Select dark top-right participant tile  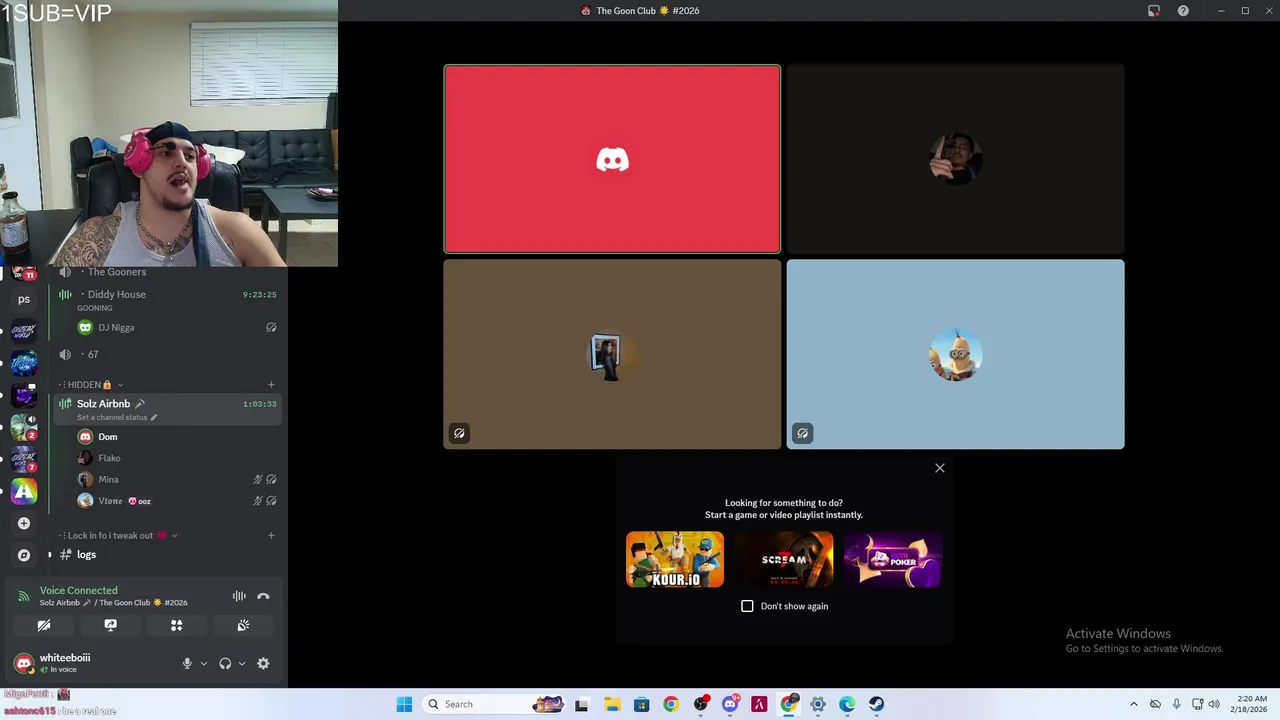pyautogui.click(x=955, y=159)
